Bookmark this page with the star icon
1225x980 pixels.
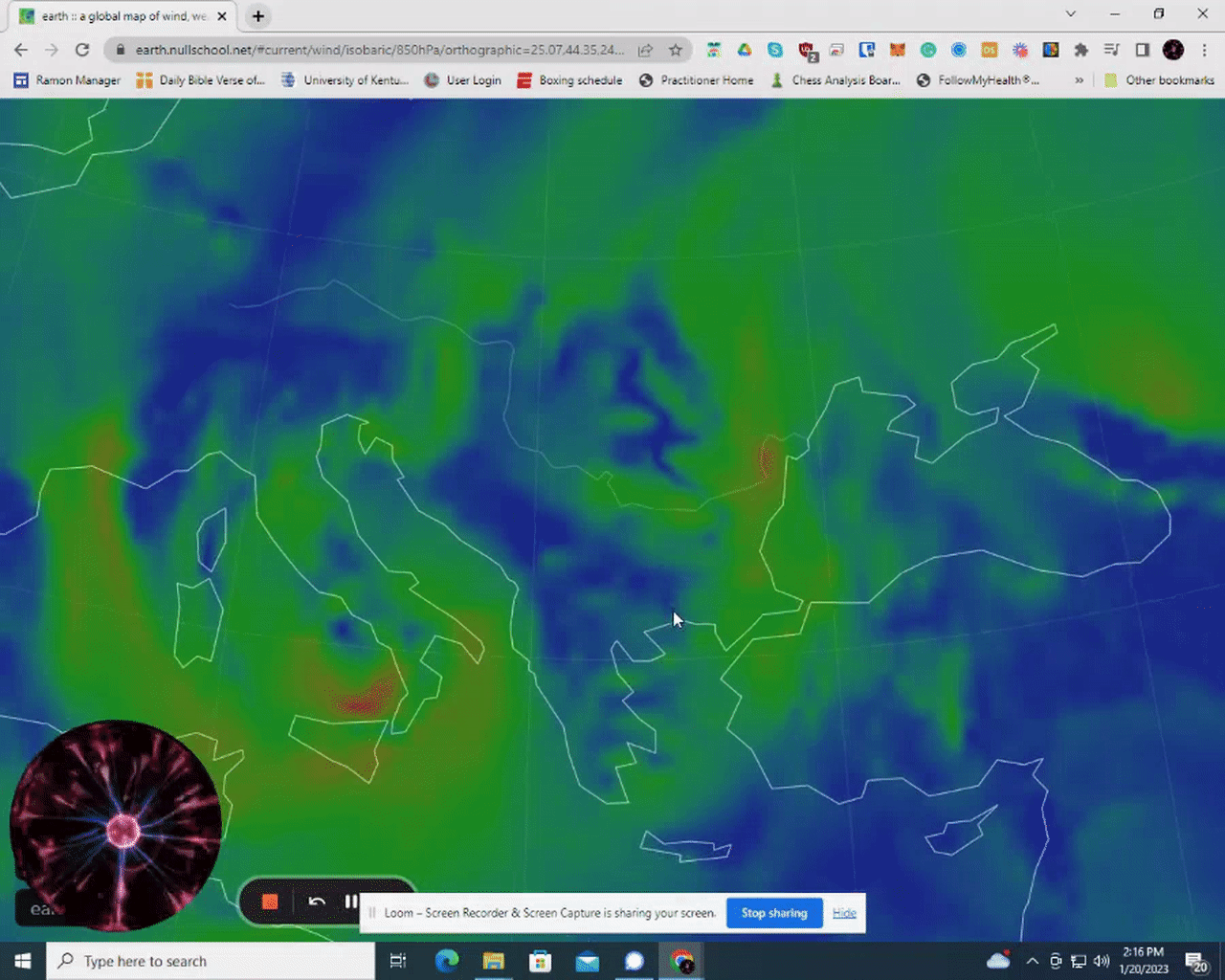click(x=676, y=50)
